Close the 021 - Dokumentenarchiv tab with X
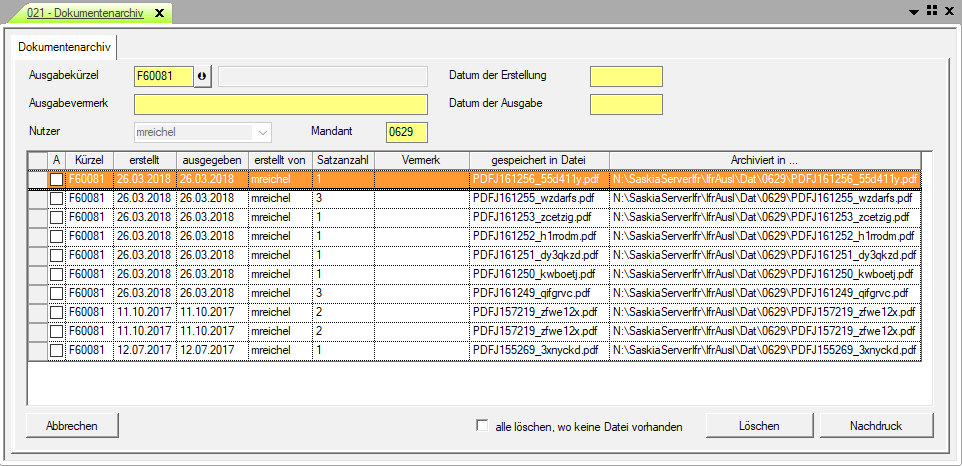The image size is (962, 466). [x=159, y=11]
